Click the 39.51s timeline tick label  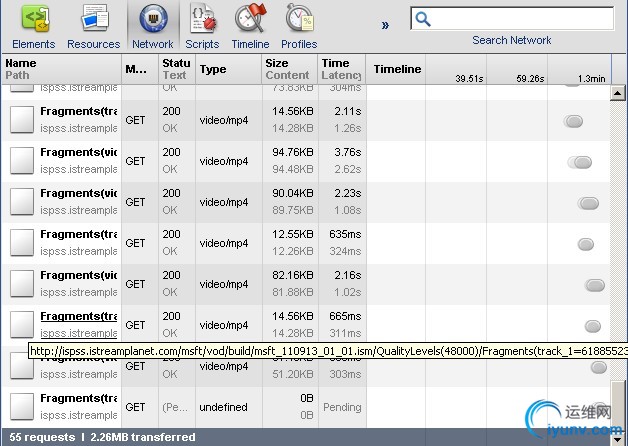(x=469, y=78)
